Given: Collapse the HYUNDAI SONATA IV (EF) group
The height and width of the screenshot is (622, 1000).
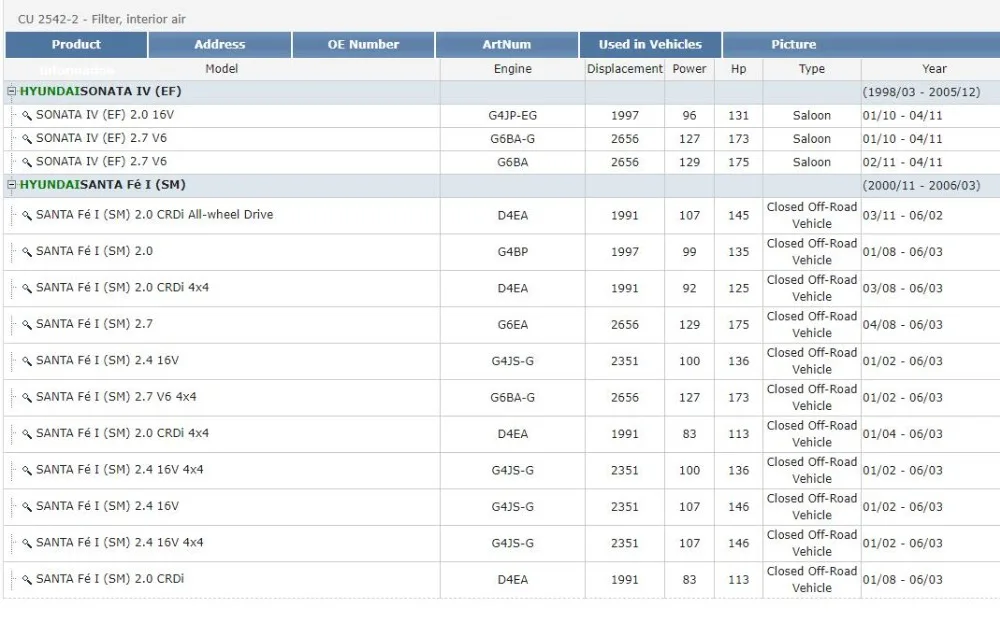Looking at the screenshot, I should pyautogui.click(x=11, y=91).
